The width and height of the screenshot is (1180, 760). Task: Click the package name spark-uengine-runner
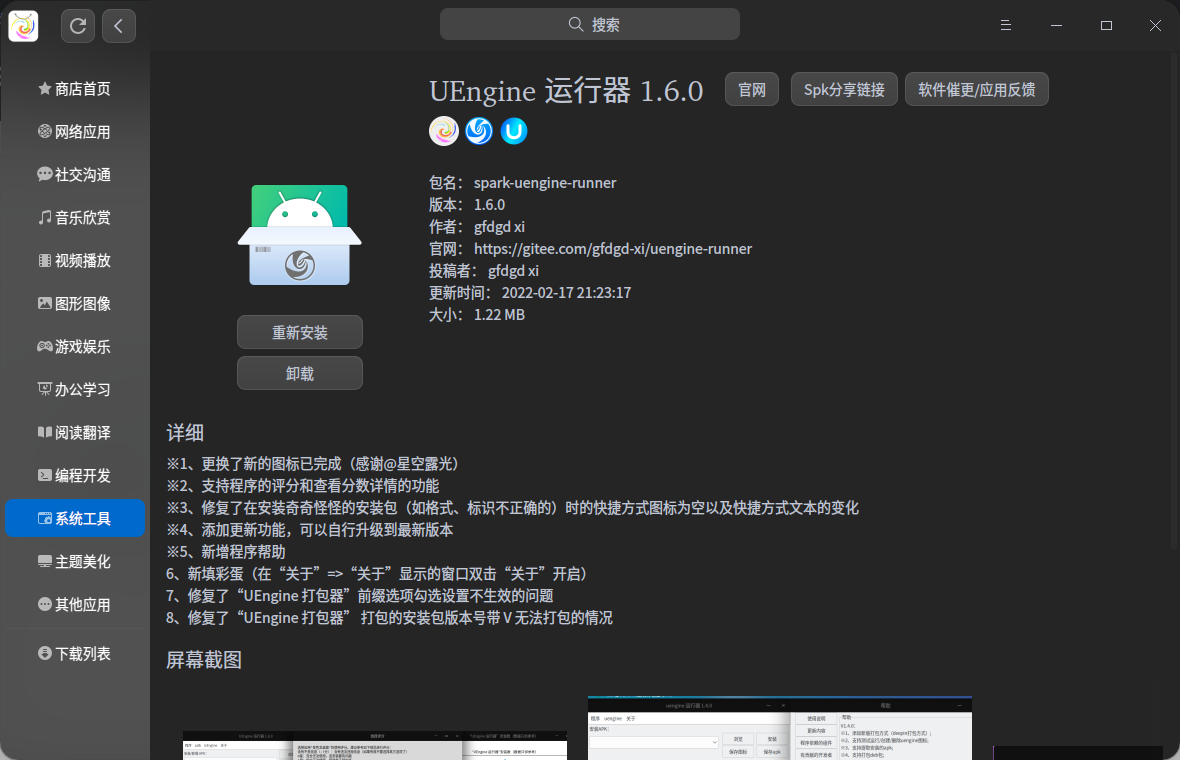coord(545,183)
